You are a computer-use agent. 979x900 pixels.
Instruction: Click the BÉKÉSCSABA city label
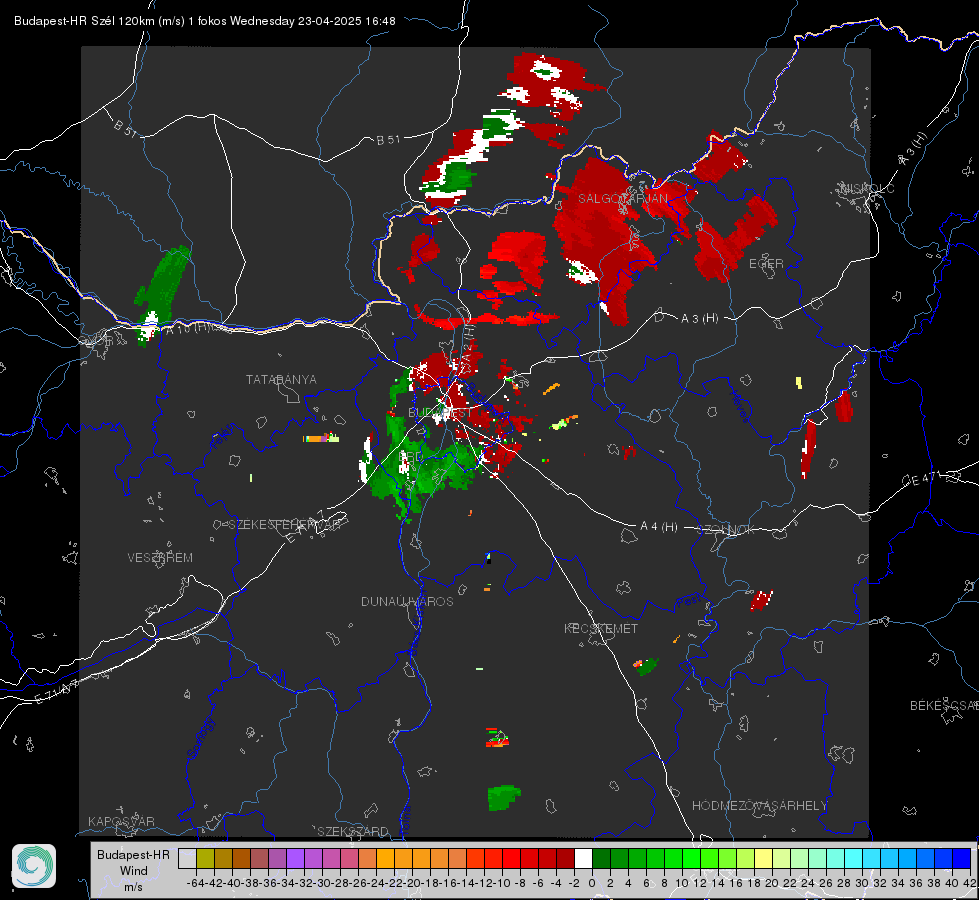coord(944,706)
